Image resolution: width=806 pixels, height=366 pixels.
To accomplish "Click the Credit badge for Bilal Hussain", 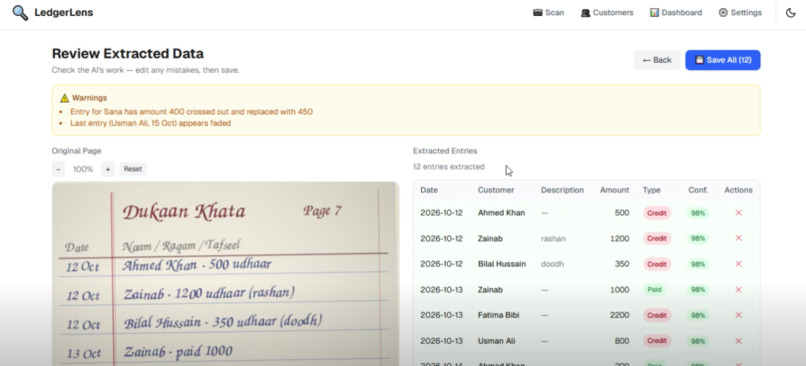I will tap(656, 264).
